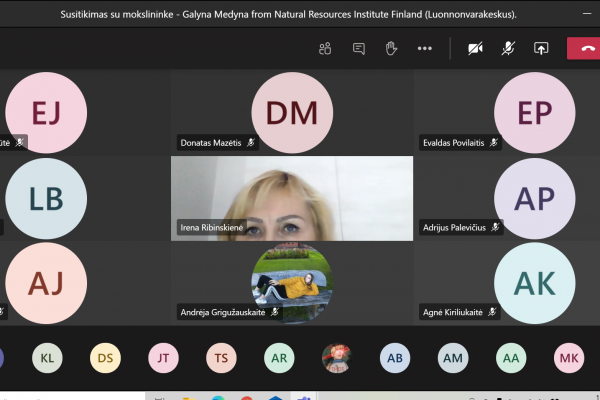Click muted mic icon beside Andrėja Grigužauskaitė
Image resolution: width=600 pixels, height=400 pixels.
tap(275, 312)
